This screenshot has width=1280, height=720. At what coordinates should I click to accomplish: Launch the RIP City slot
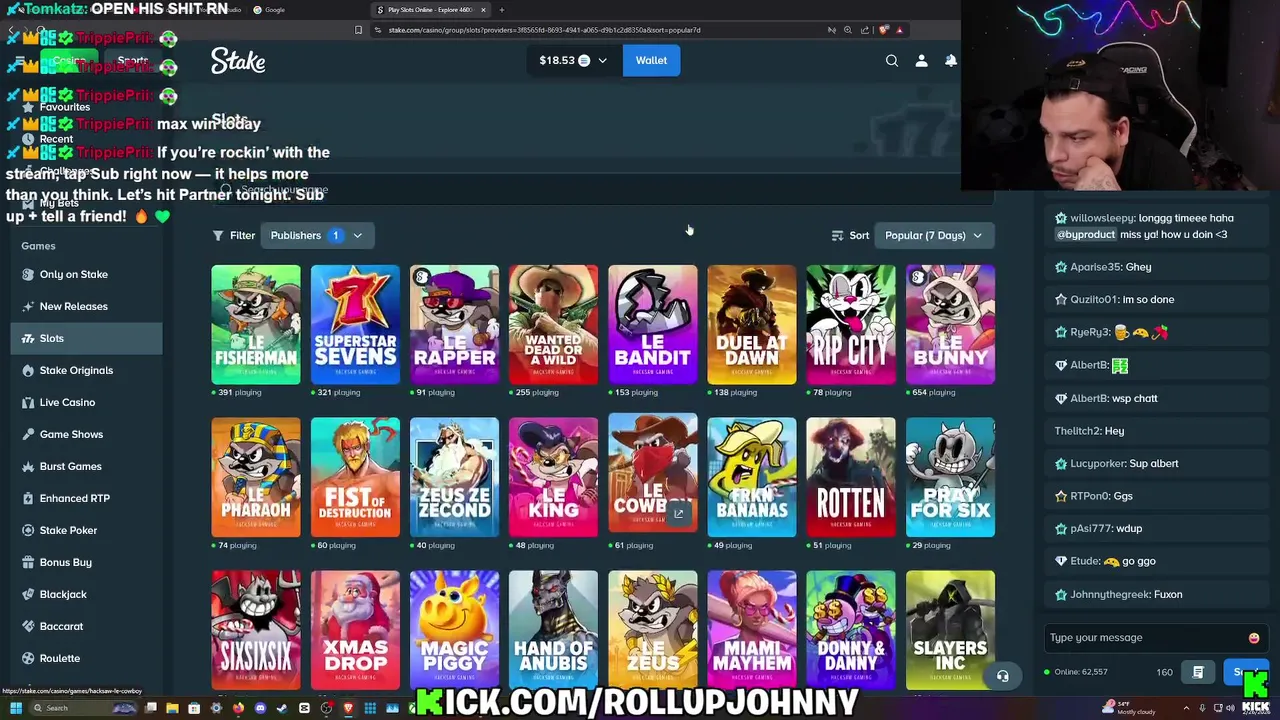851,324
